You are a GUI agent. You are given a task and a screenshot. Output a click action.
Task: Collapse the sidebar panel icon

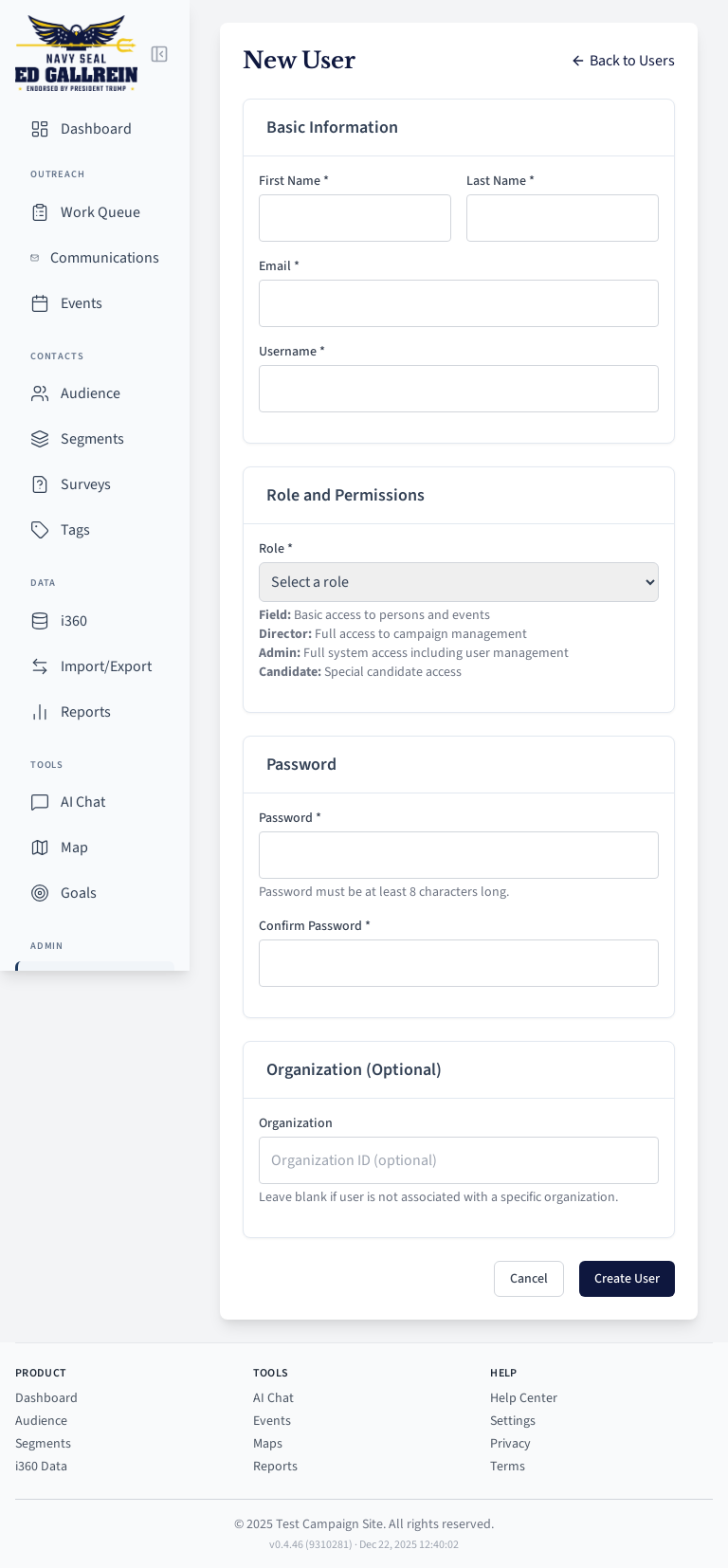pyautogui.click(x=159, y=54)
